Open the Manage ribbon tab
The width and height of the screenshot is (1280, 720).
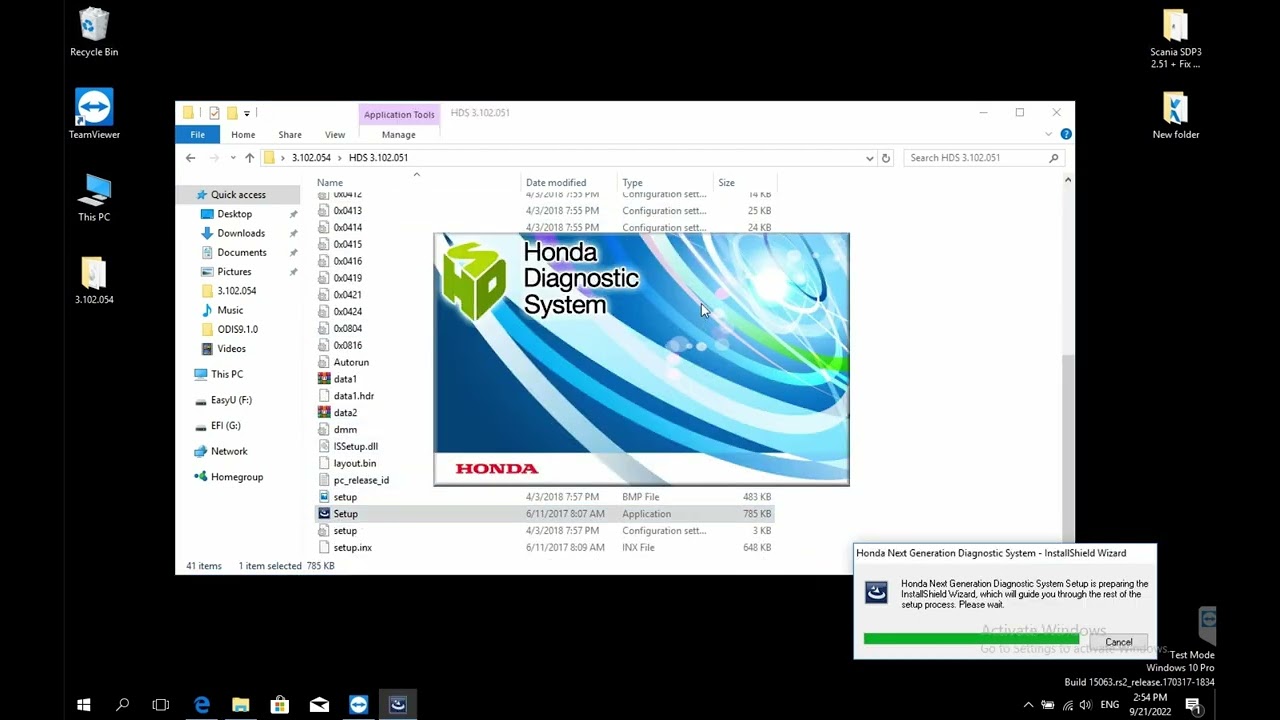tap(398, 134)
